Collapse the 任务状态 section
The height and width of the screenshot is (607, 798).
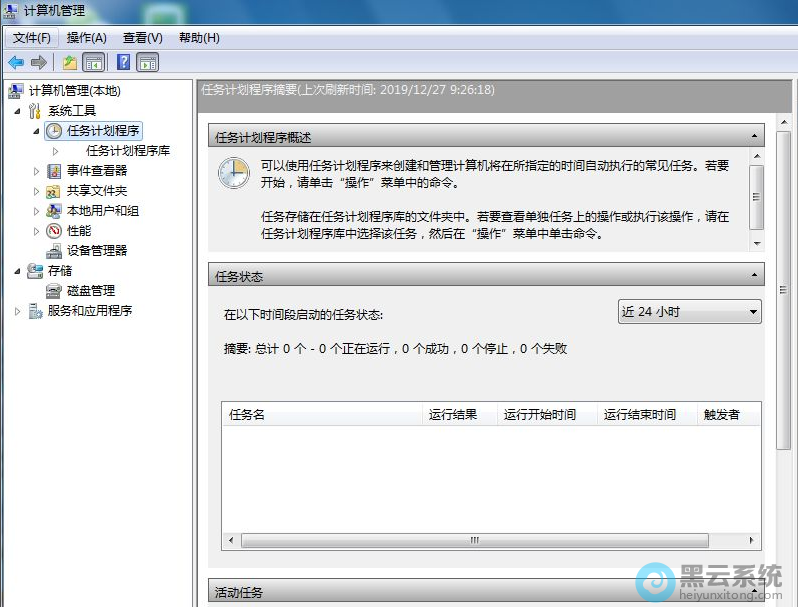(x=754, y=275)
